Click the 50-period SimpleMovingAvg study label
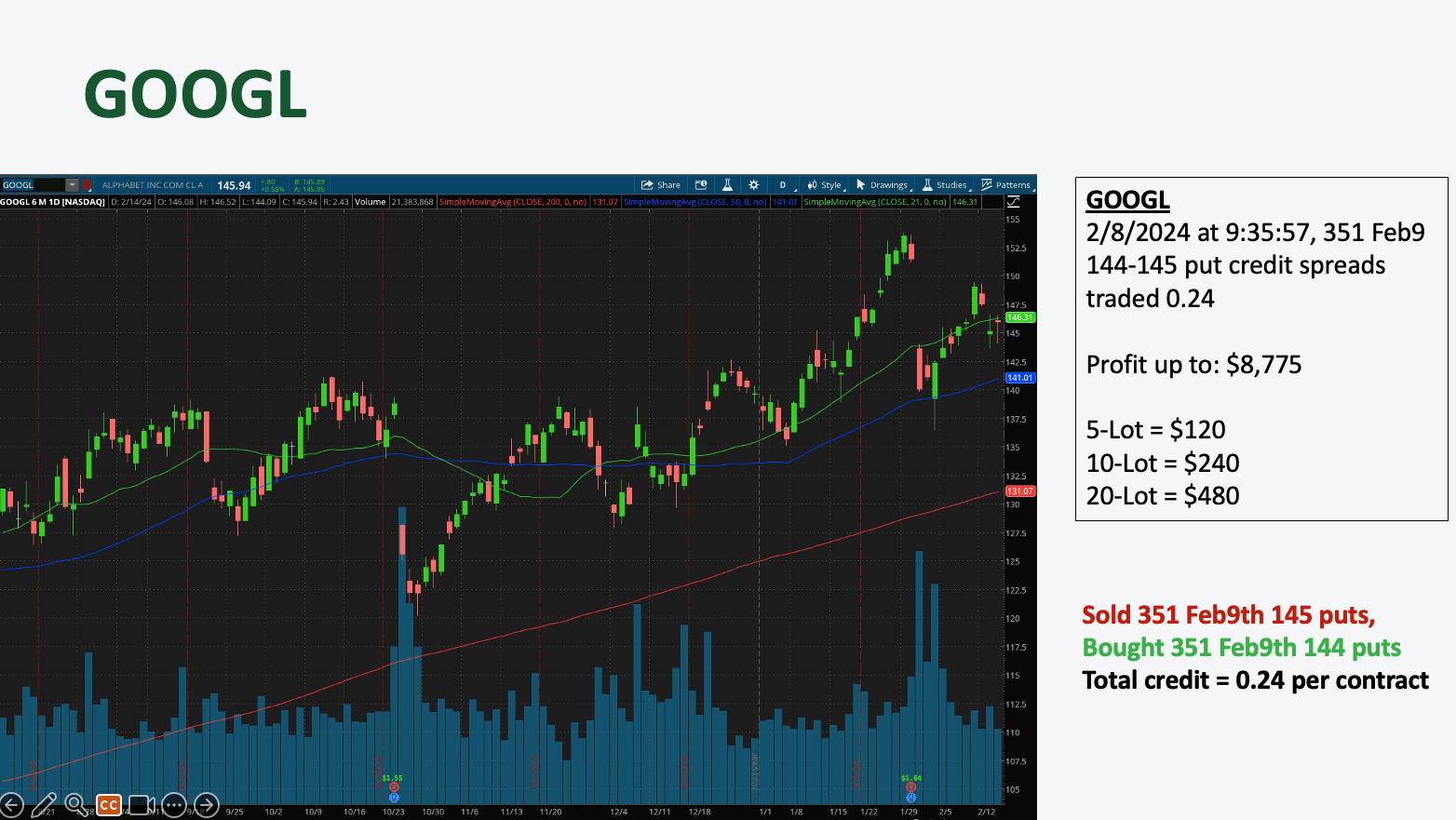This screenshot has height=820, width=1456. coord(695,202)
